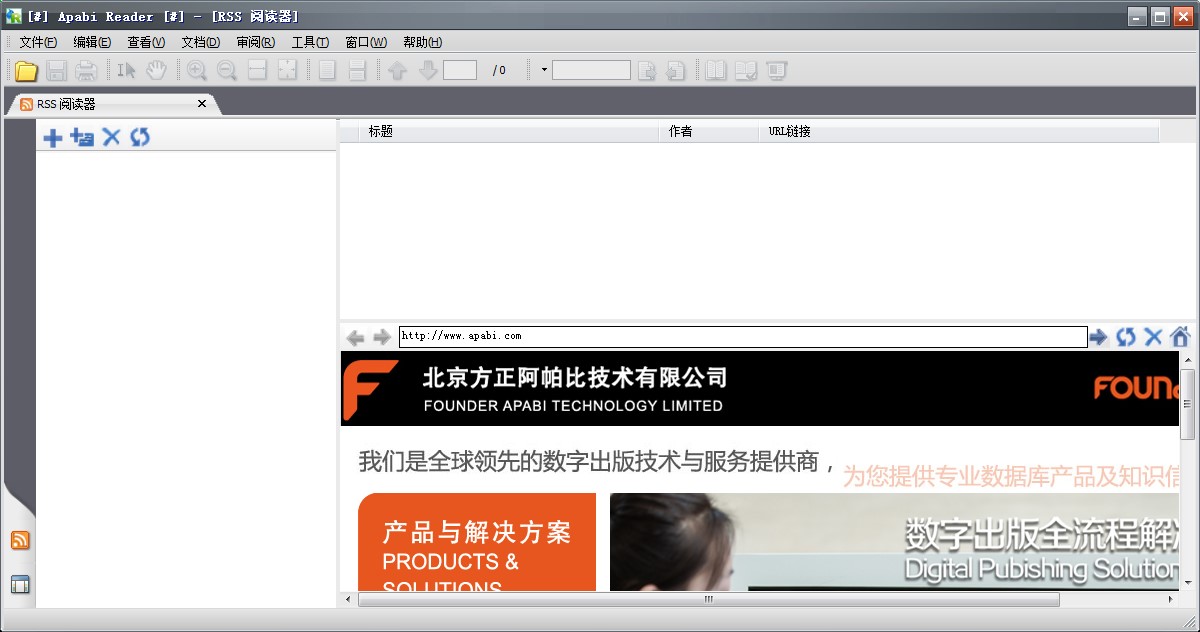Delete feed using the blue X icon
This screenshot has height=632, width=1200.
[111, 138]
